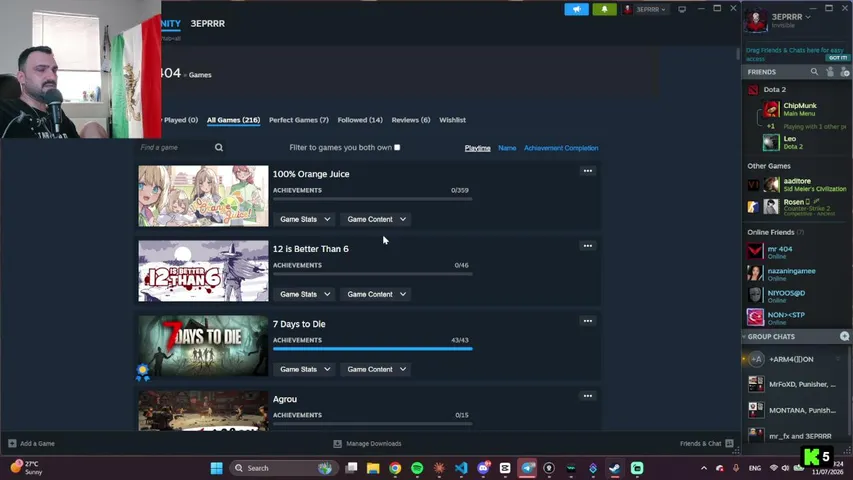Screen dimensions: 853x480
Task: Toggle Filter to games you both own checkbox
Action: point(397,147)
